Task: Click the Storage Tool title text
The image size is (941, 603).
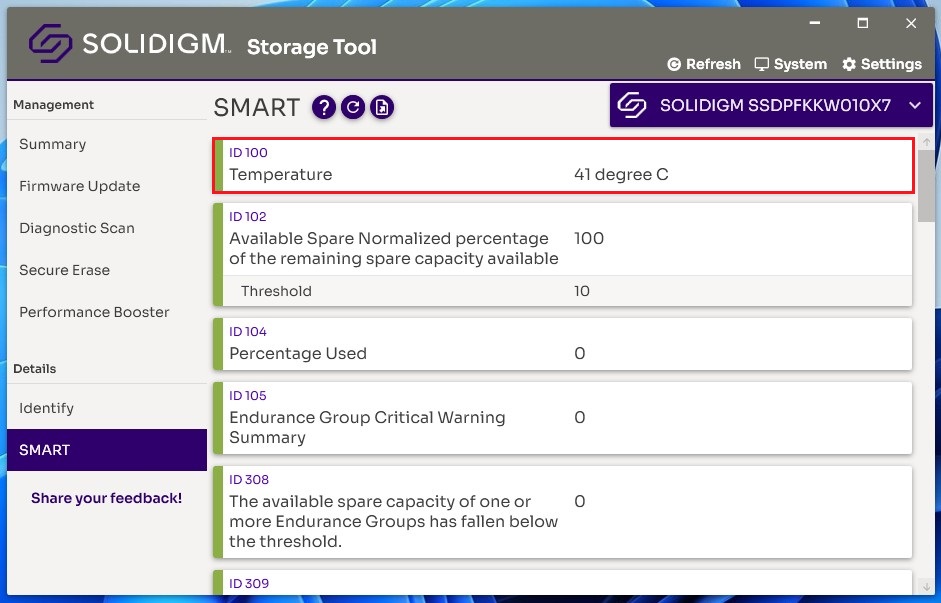Action: pyautogui.click(x=311, y=47)
